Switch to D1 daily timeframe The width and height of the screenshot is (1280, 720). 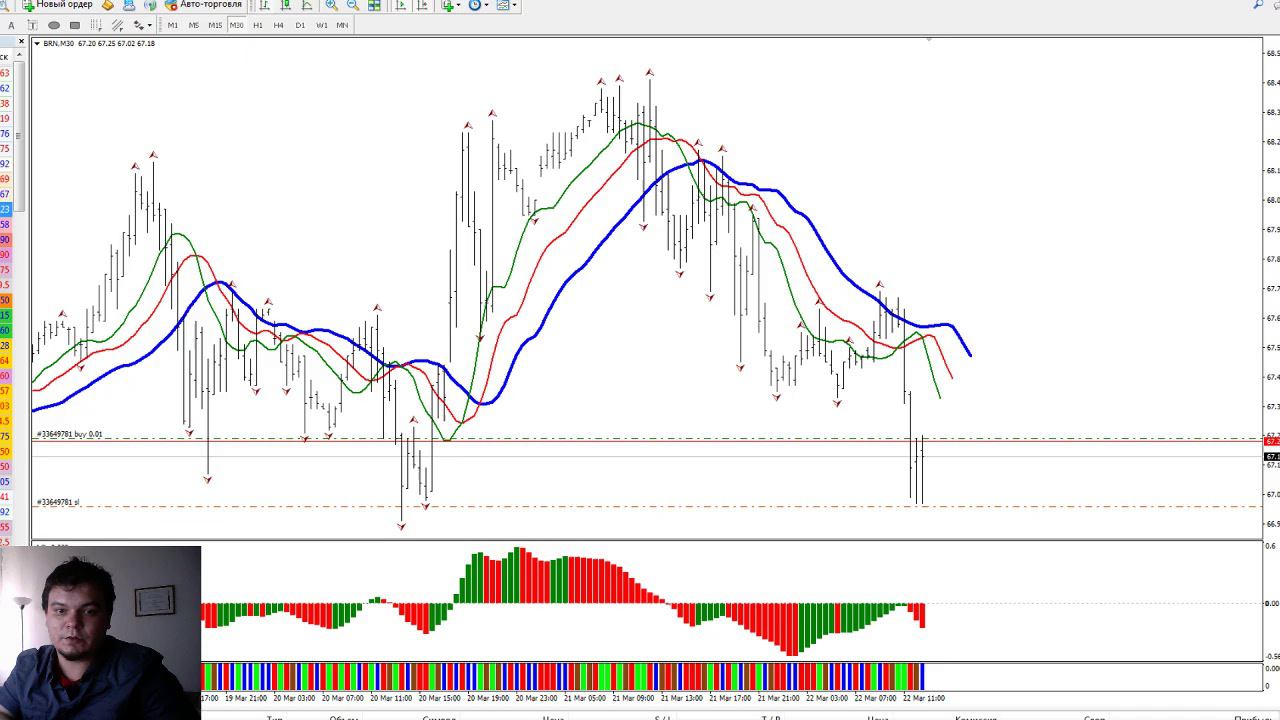click(x=300, y=25)
